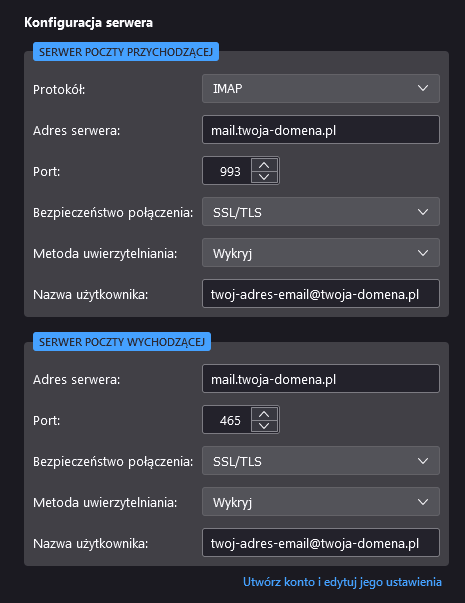This screenshot has height=603, width=465.
Task: Open the Protokół IMAP dropdown
Action: (321, 88)
